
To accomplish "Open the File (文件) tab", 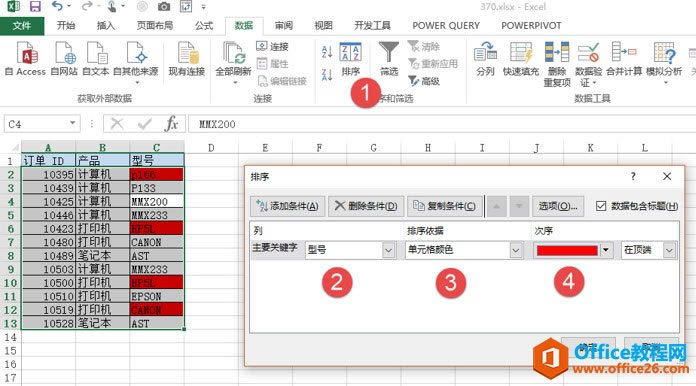I will coord(22,26).
